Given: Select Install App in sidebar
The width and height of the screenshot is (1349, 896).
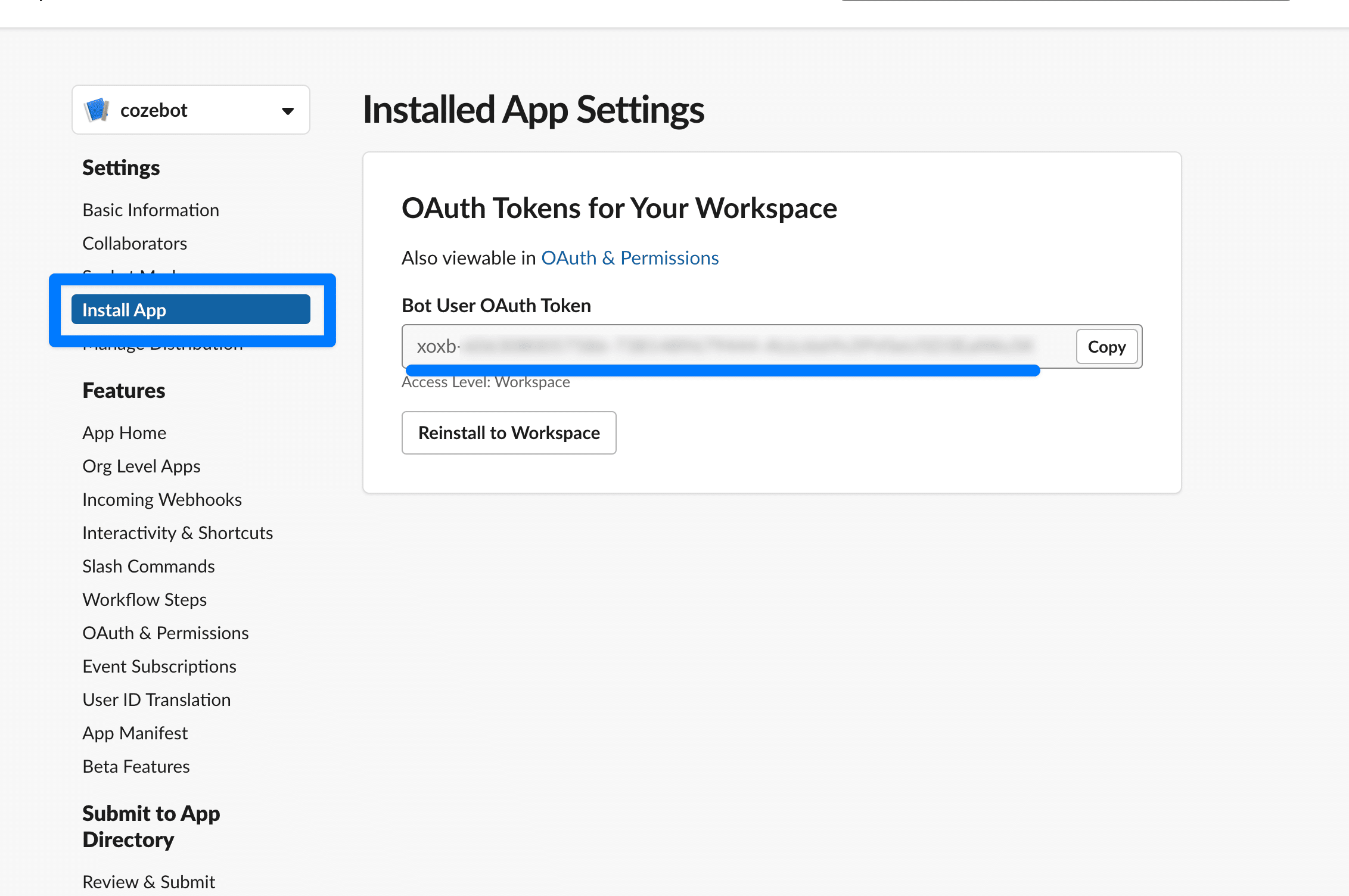Looking at the screenshot, I should (190, 310).
